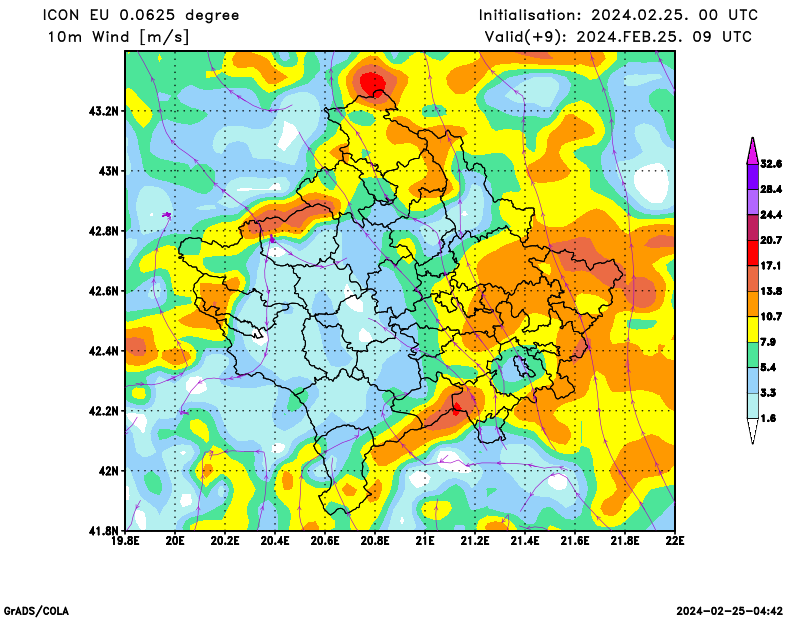Click the 24.4 legend value
The width and height of the screenshot is (800, 618).
tap(771, 215)
